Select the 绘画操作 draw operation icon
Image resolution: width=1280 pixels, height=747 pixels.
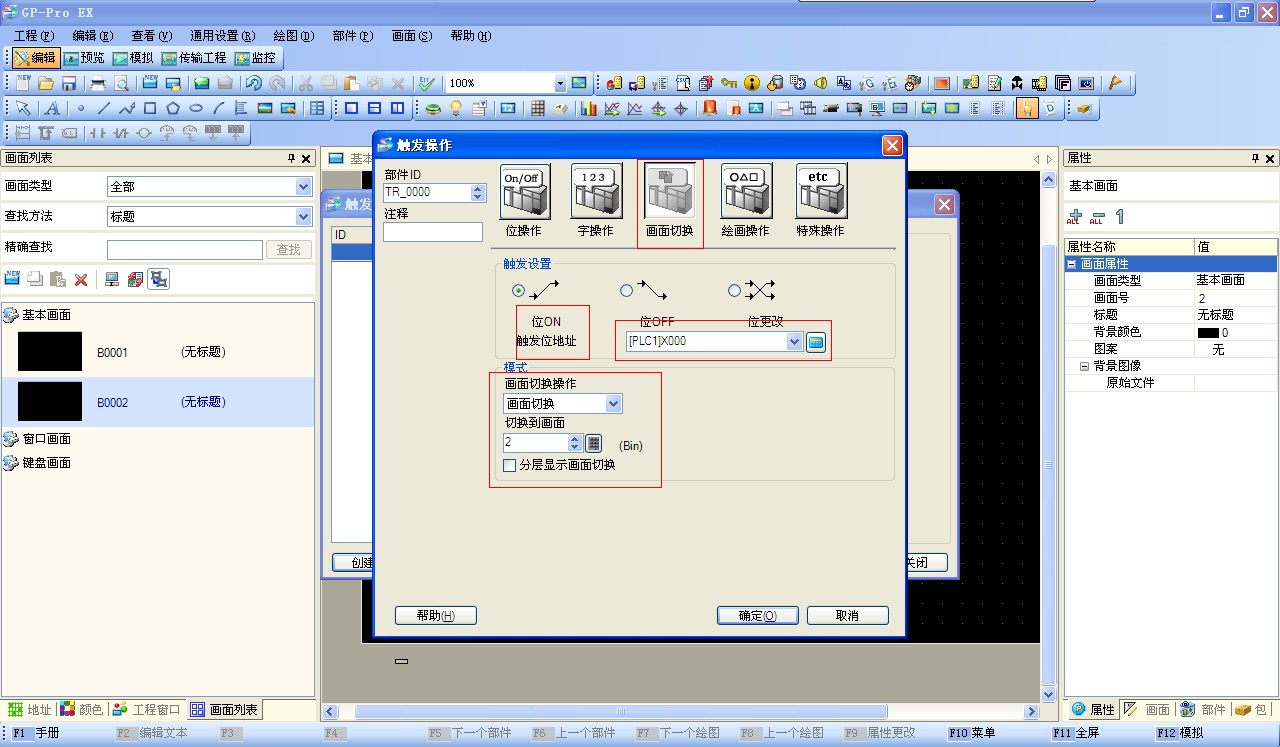[746, 192]
